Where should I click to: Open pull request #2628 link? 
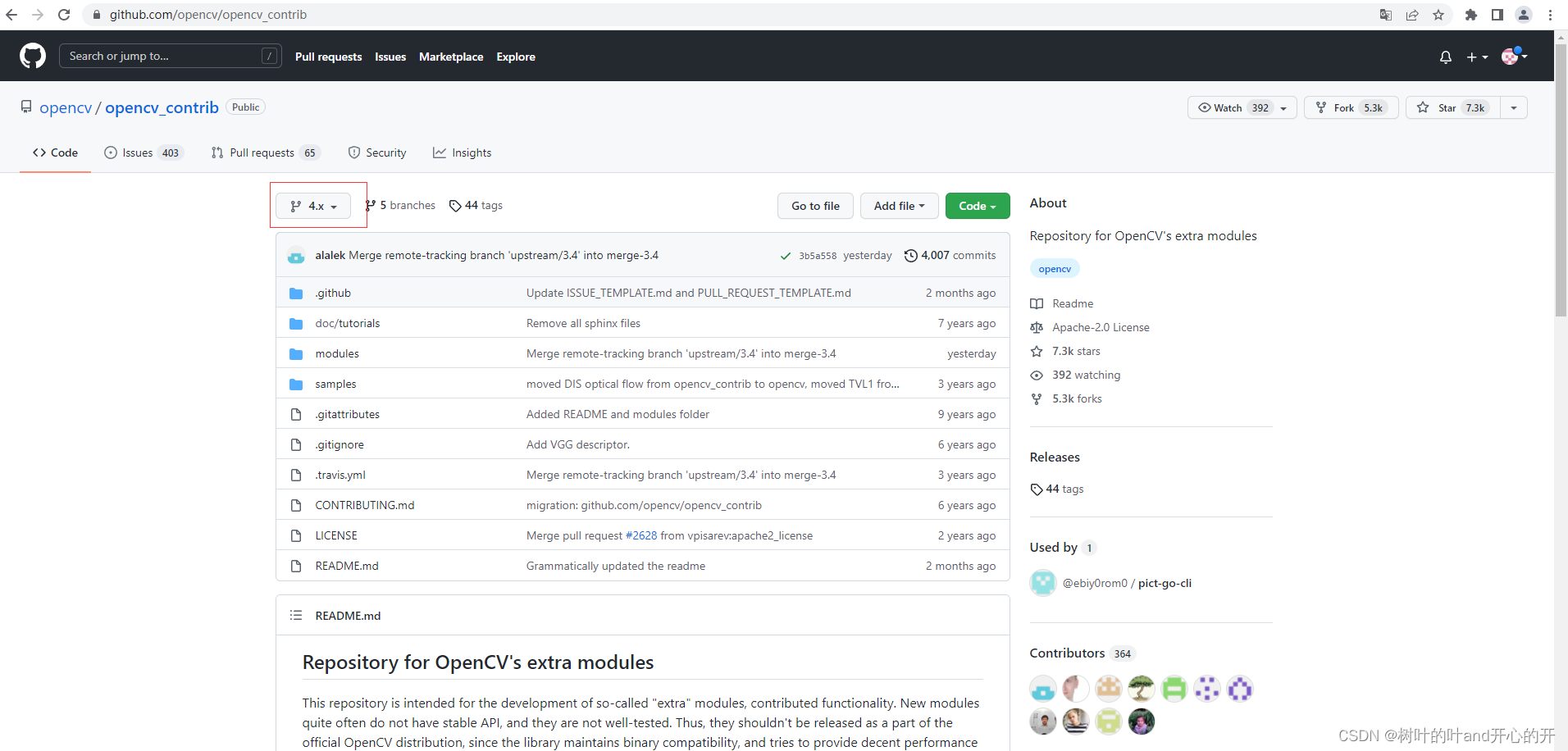pyautogui.click(x=641, y=535)
